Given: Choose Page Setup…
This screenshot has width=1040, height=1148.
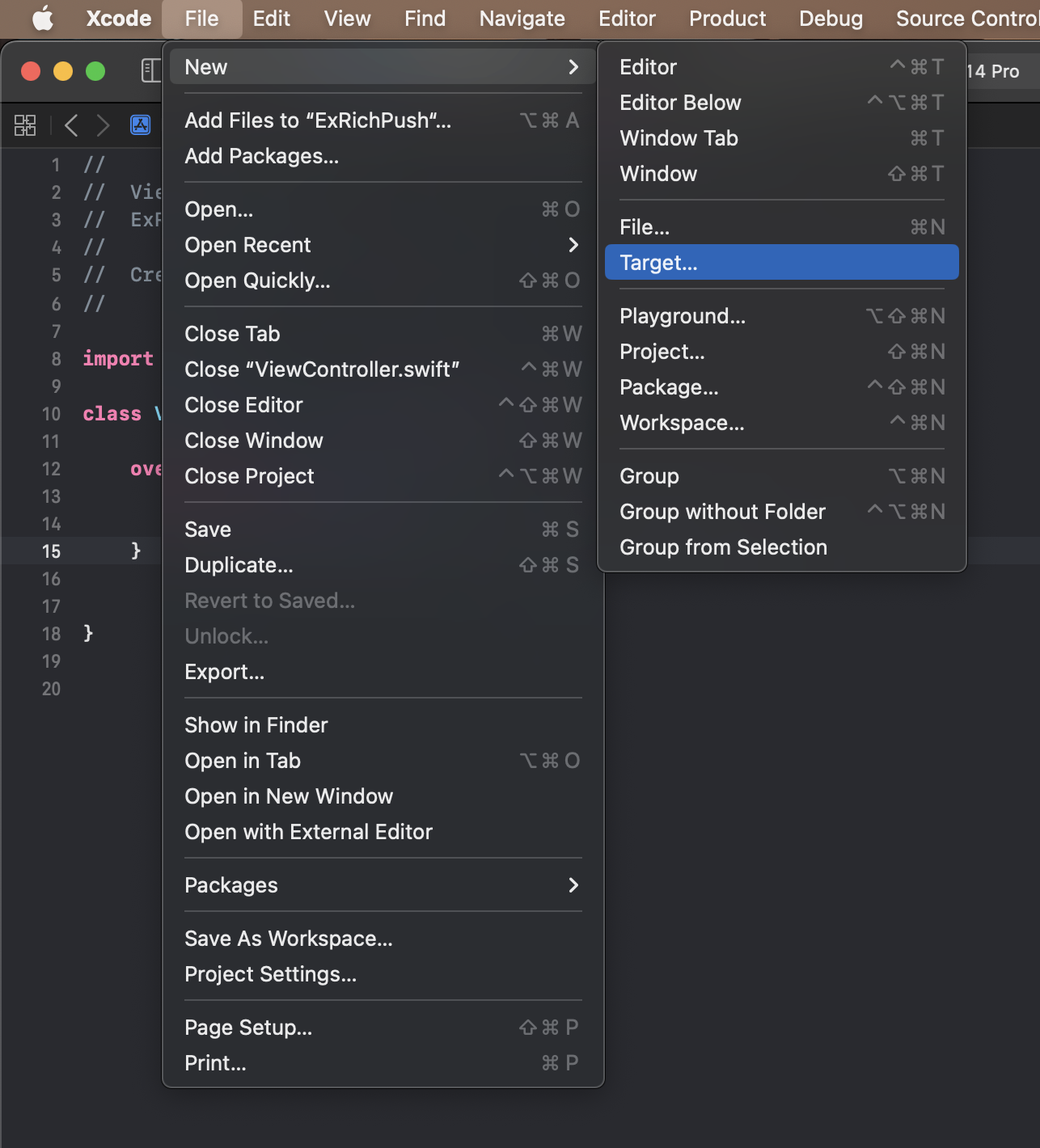Looking at the screenshot, I should coord(383,1028).
